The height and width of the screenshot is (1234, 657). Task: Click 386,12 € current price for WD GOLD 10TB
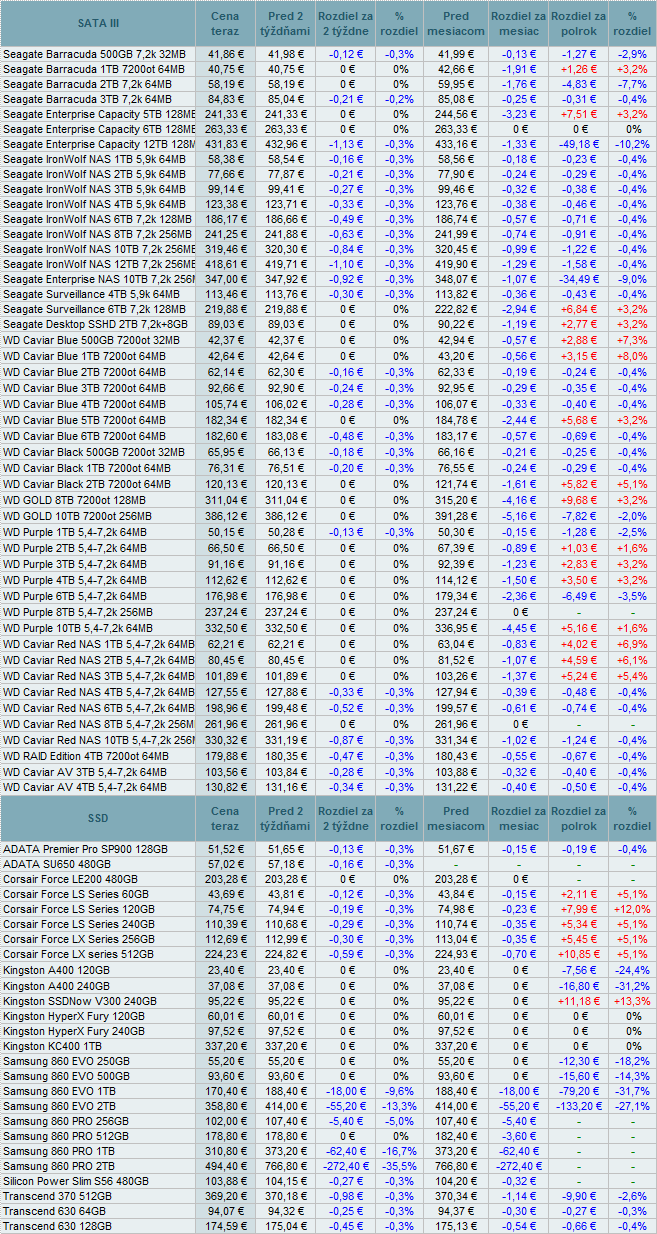point(225,514)
